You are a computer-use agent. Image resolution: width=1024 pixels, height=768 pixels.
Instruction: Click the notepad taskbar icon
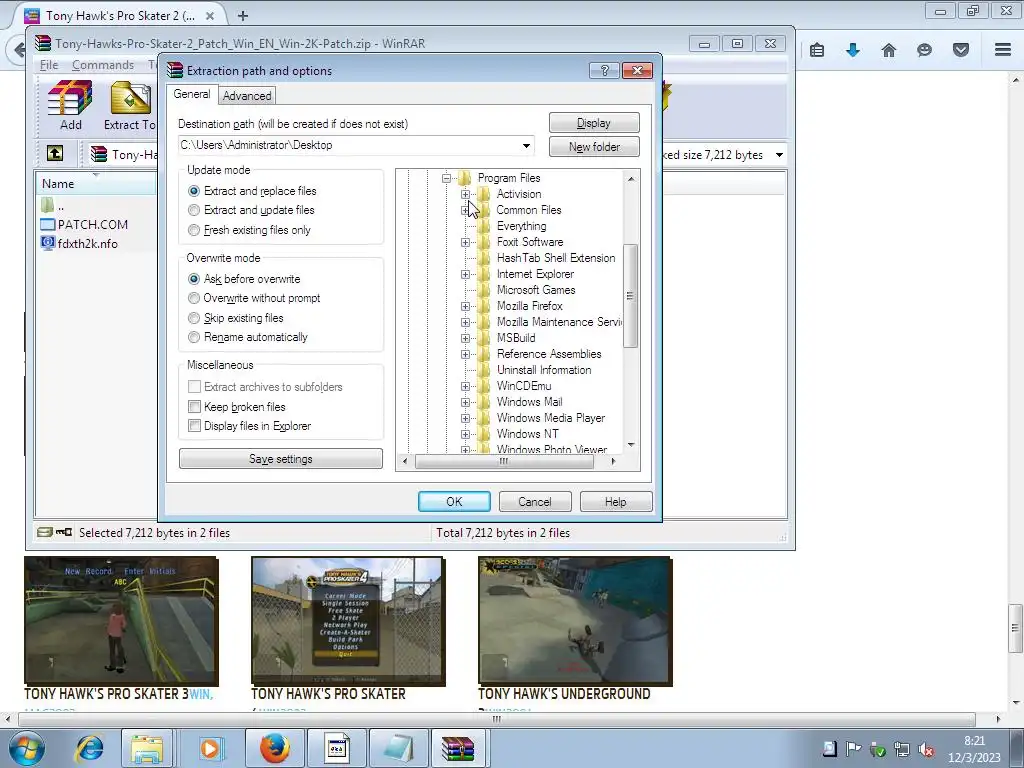pyautogui.click(x=398, y=748)
